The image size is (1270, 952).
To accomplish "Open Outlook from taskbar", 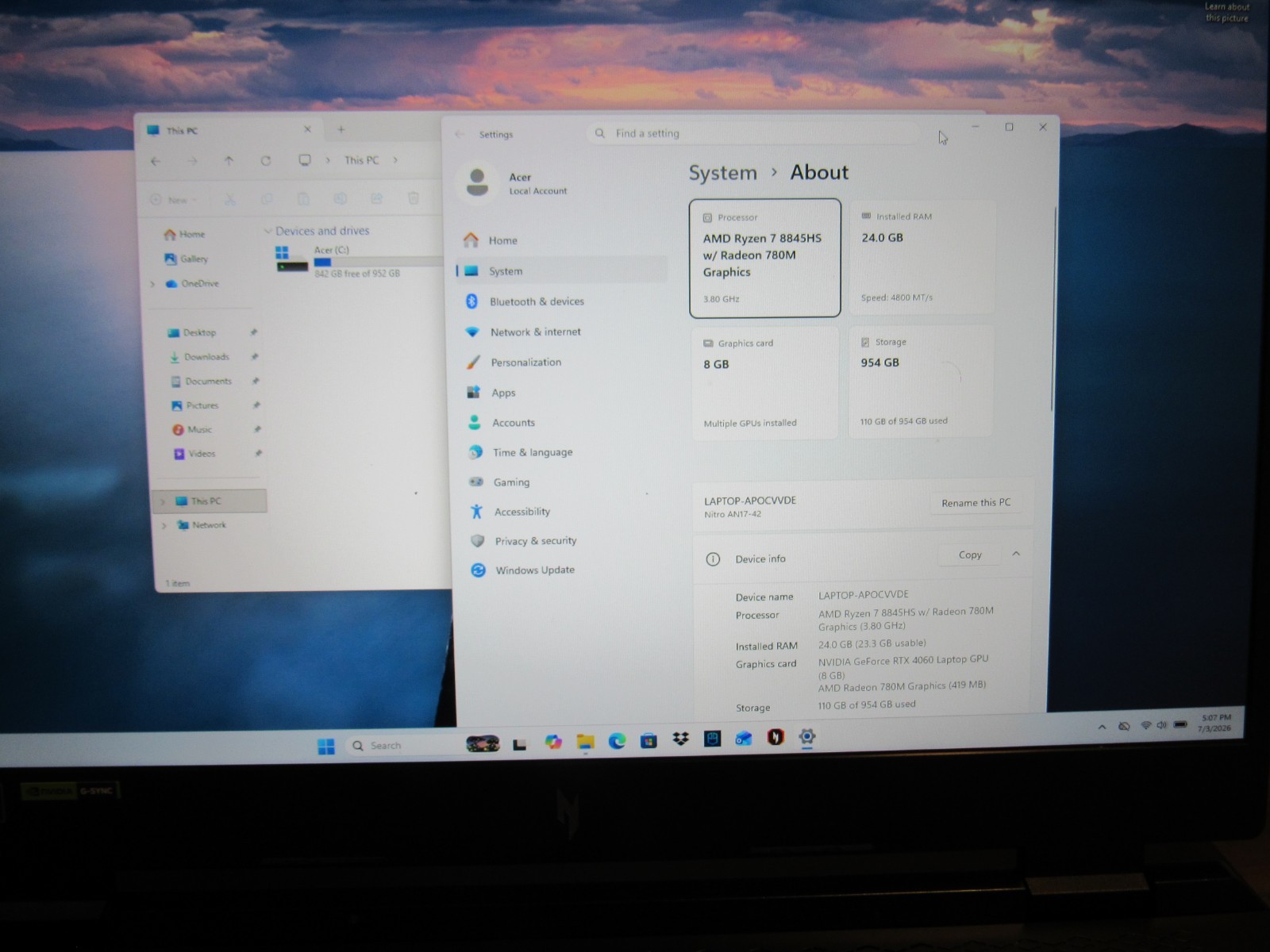I will point(744,739).
